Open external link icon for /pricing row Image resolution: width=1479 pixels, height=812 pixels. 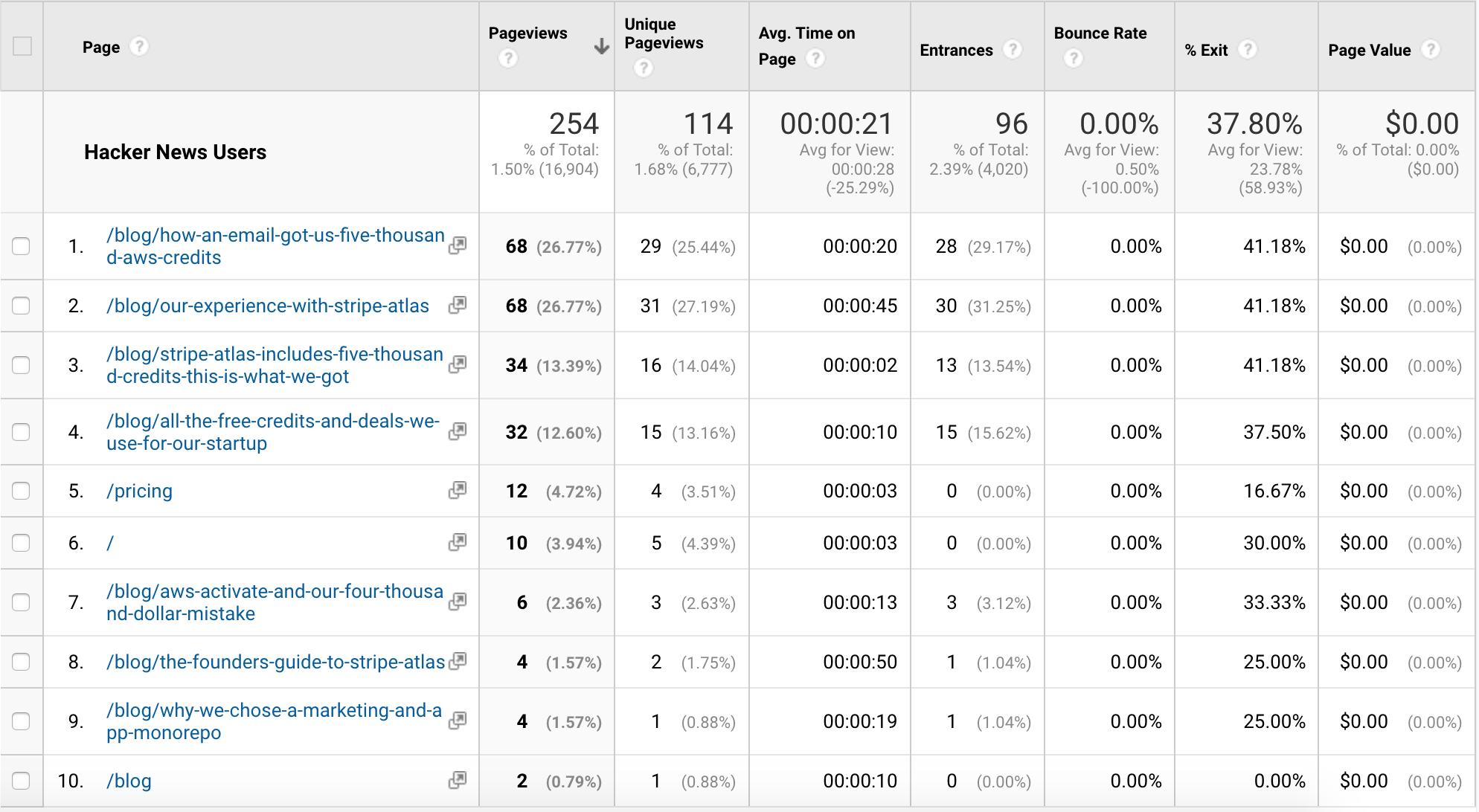click(458, 490)
